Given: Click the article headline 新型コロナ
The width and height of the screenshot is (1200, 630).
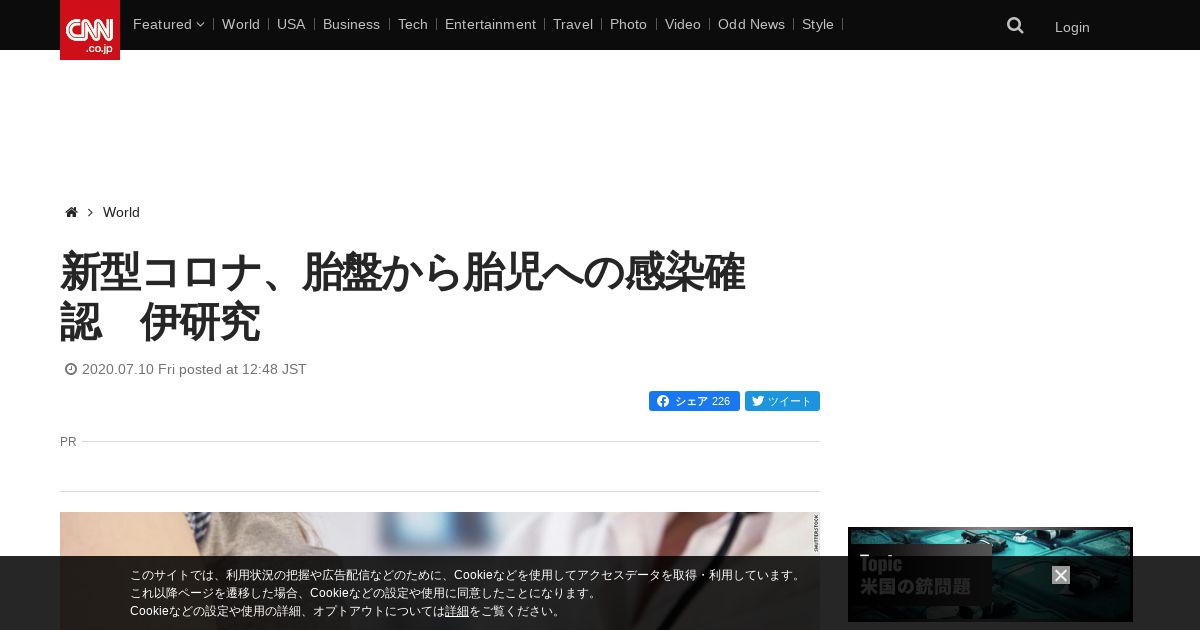Looking at the screenshot, I should [402, 297].
